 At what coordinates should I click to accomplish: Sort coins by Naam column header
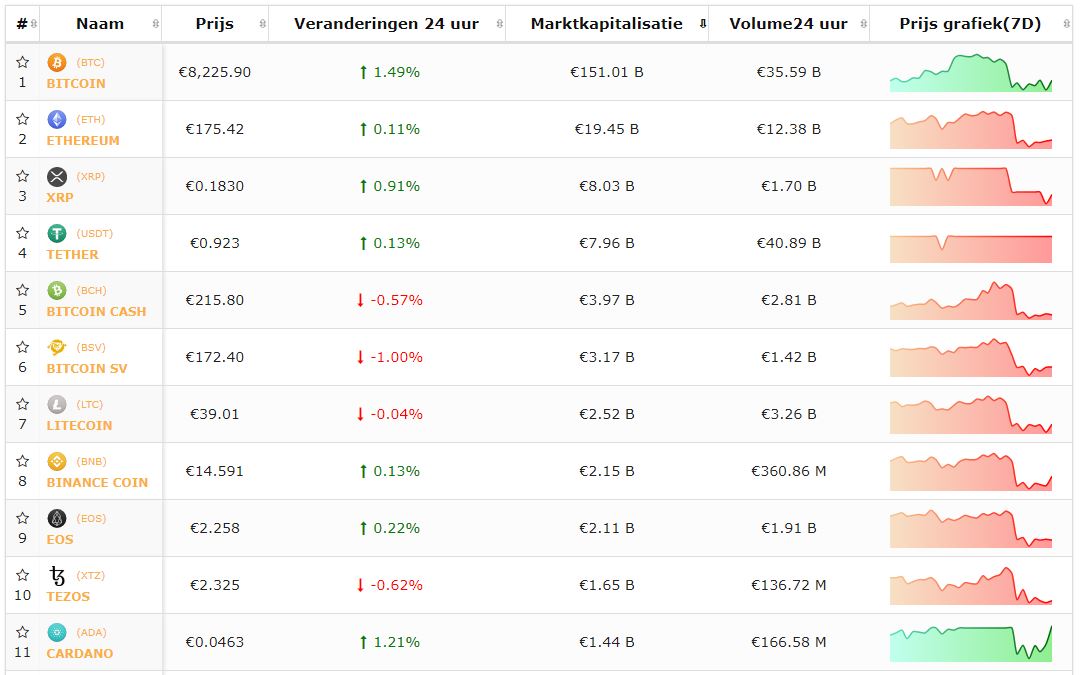(x=100, y=23)
